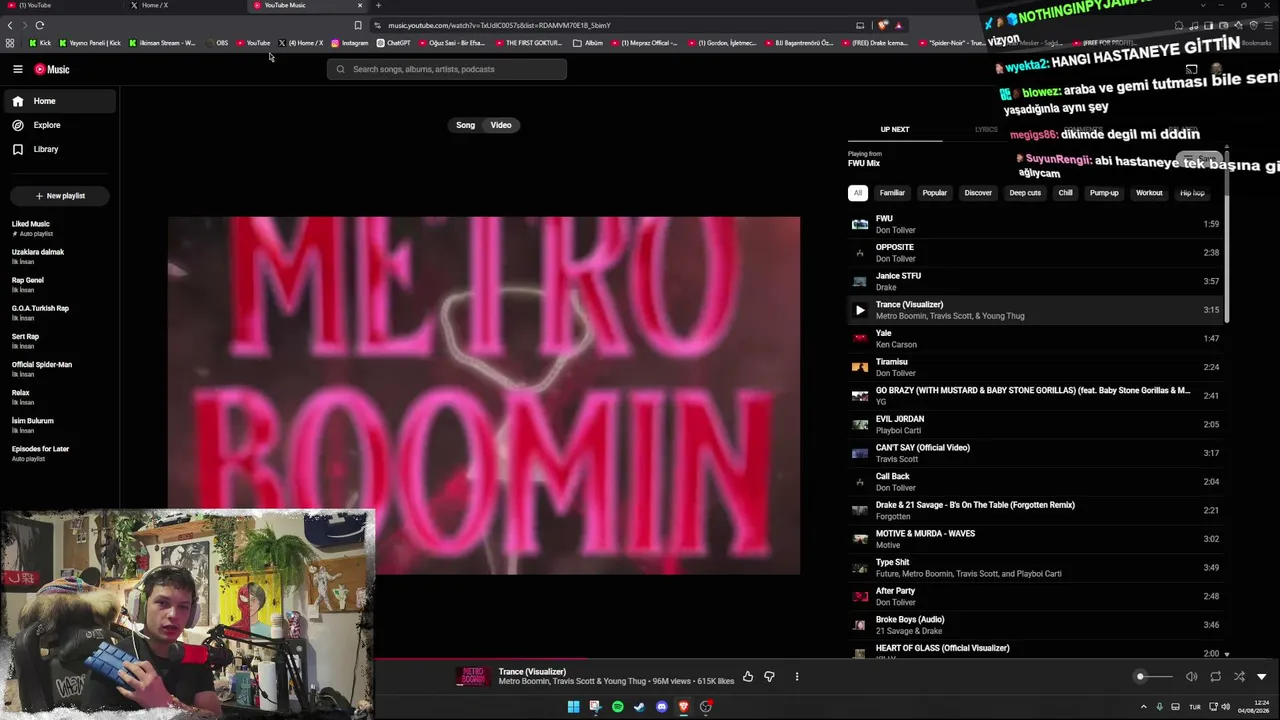This screenshot has height=720, width=1280.
Task: Select the All filter chip
Action: (x=857, y=193)
